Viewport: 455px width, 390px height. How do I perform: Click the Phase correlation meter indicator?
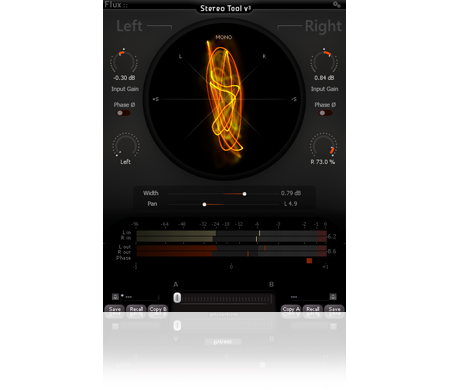click(309, 261)
